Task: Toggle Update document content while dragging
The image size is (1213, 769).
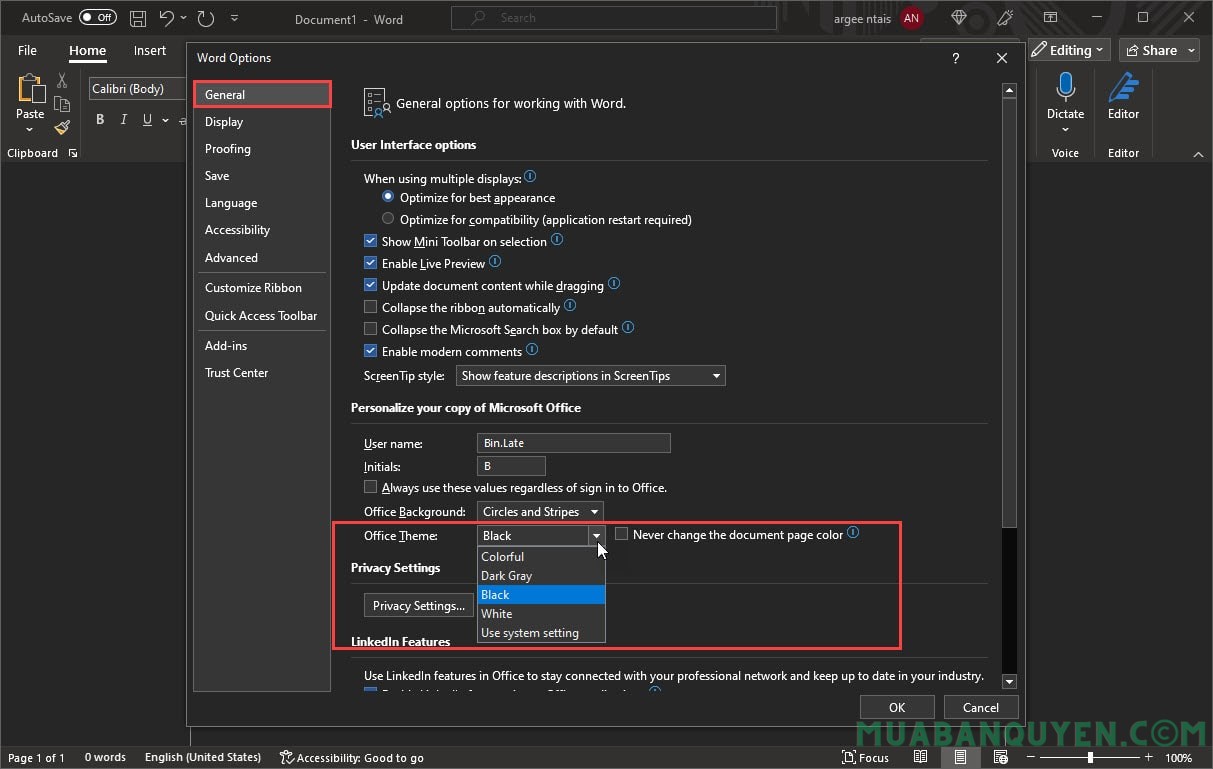Action: 371,285
